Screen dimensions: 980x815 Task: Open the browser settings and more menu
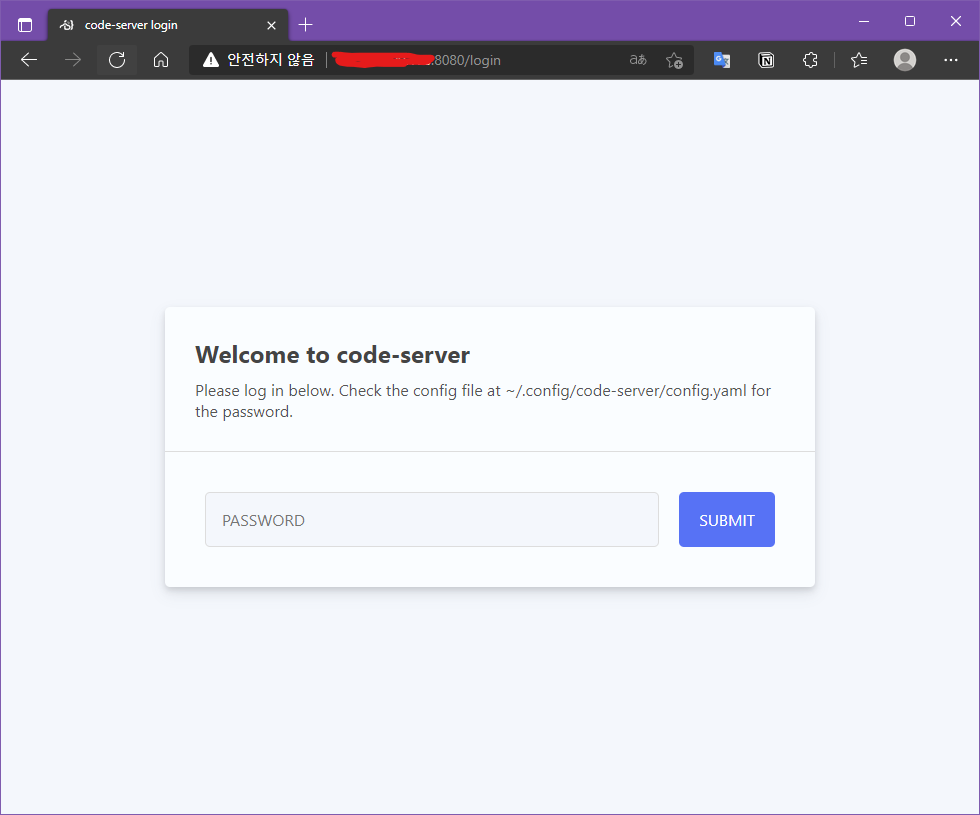click(951, 60)
